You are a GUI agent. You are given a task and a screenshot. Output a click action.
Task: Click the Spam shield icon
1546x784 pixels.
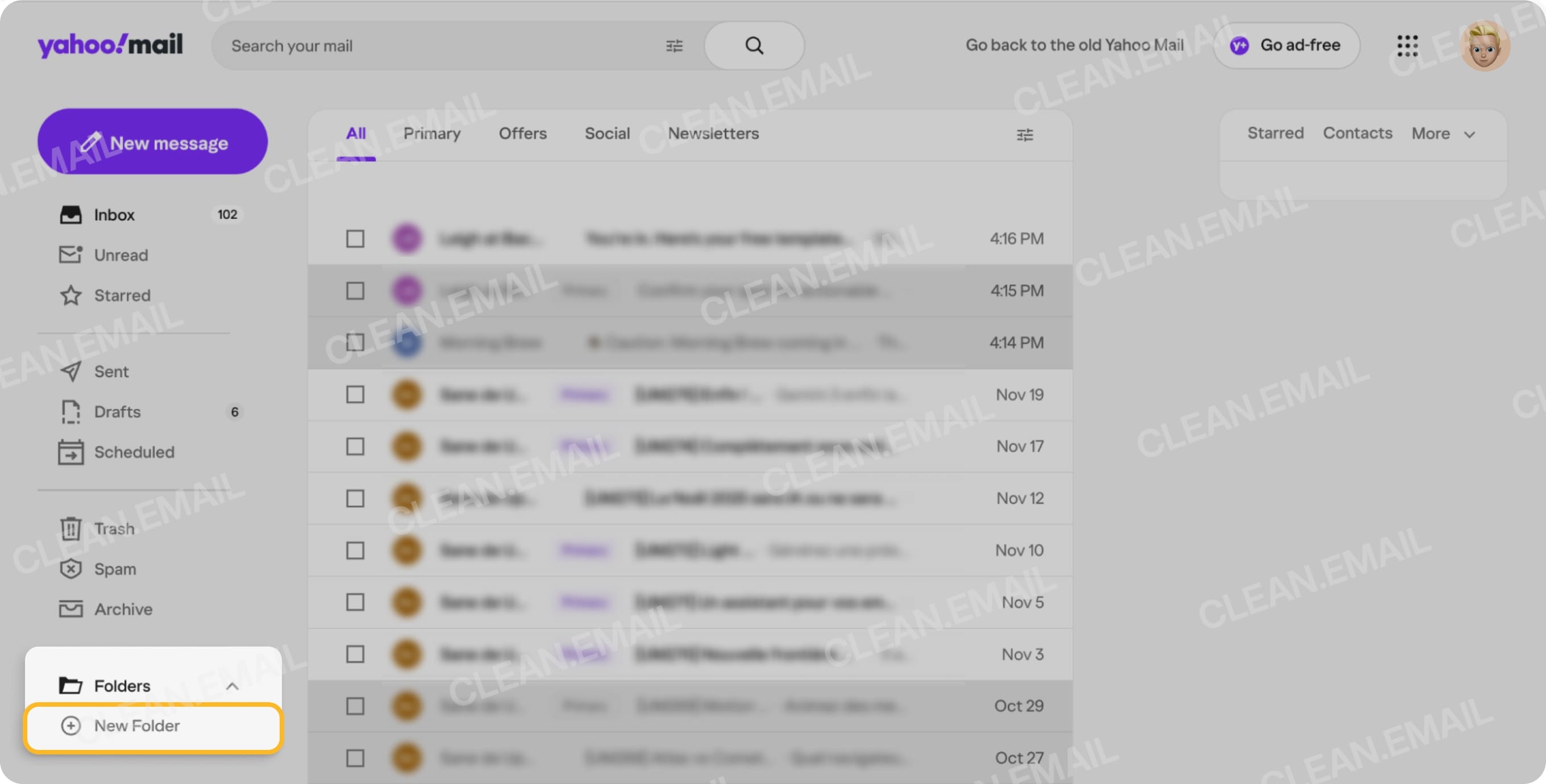[71, 569]
